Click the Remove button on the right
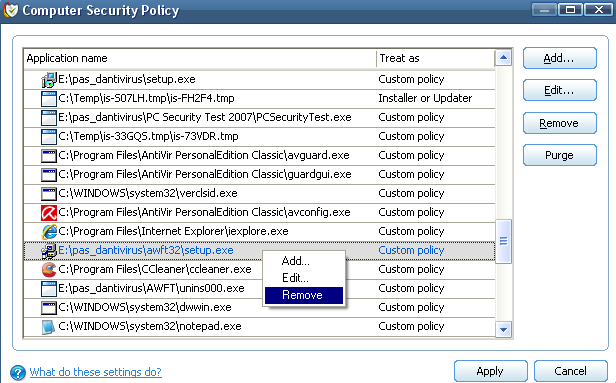Viewport: 616px width, 383px height. click(559, 123)
